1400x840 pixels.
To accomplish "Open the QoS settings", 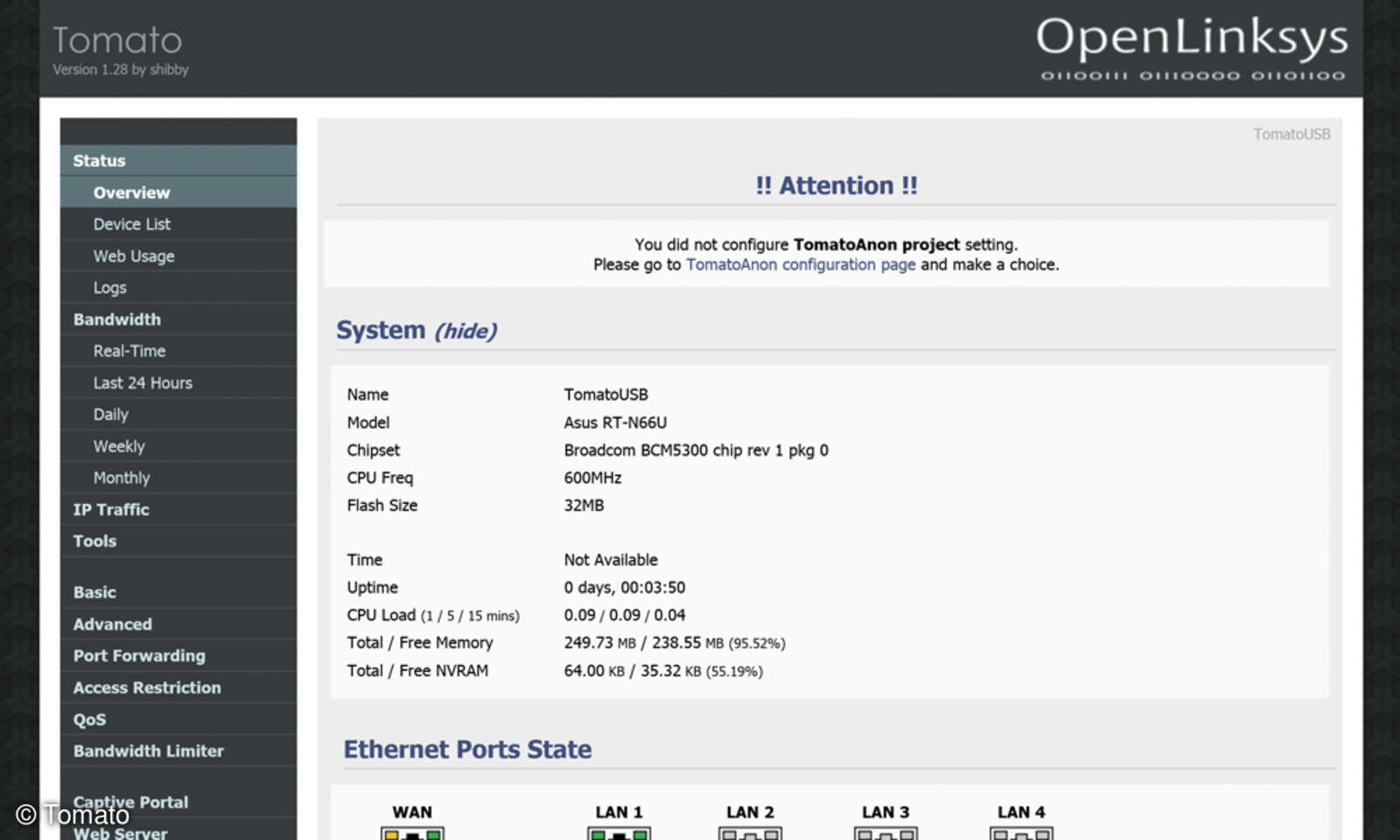I will point(87,719).
